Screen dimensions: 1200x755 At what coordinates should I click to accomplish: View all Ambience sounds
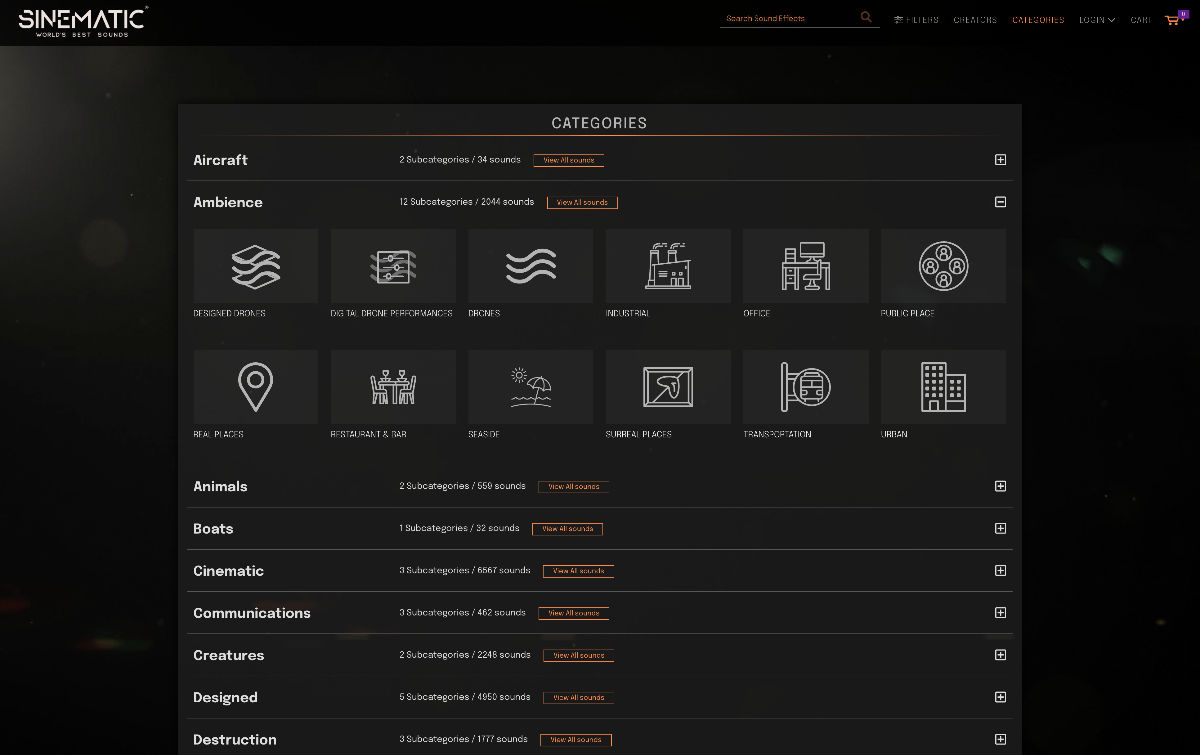coord(583,202)
